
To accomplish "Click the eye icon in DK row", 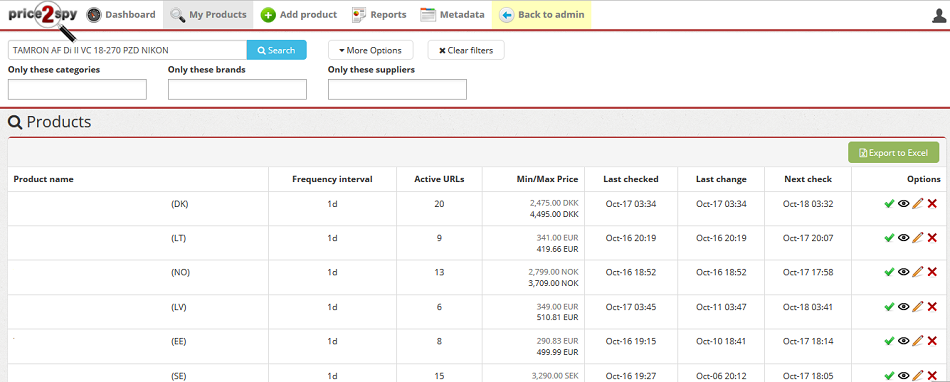I will click(903, 204).
